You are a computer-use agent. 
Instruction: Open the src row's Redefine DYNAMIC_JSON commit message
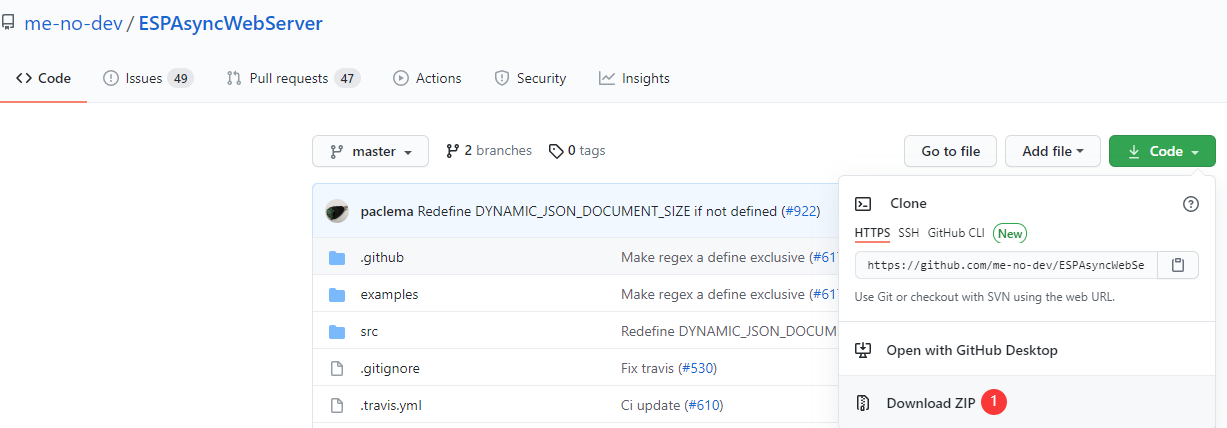pyautogui.click(x=728, y=331)
